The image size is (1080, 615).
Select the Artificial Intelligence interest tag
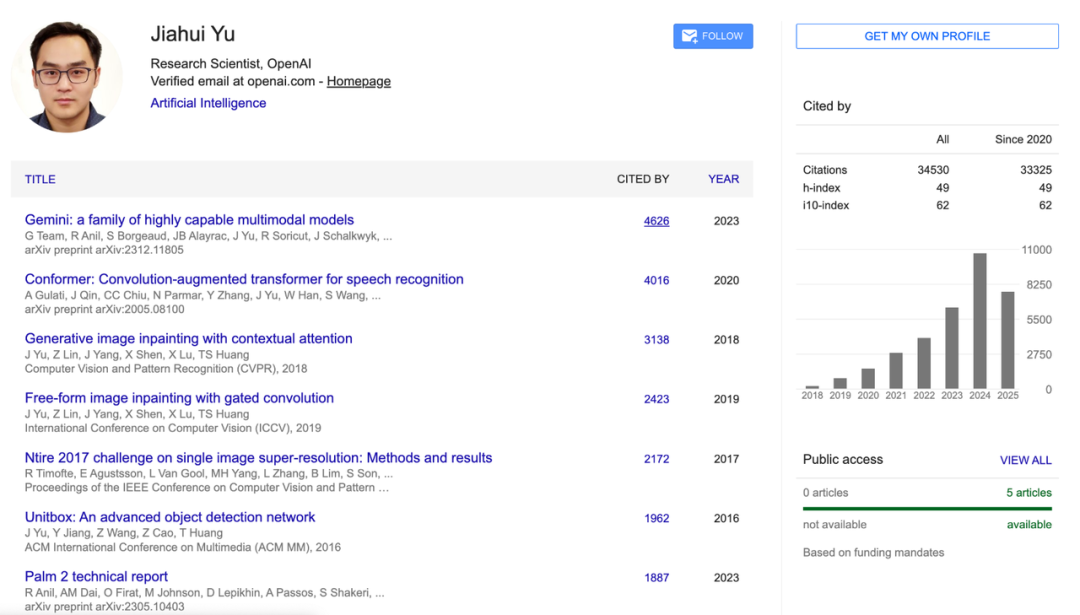208,103
